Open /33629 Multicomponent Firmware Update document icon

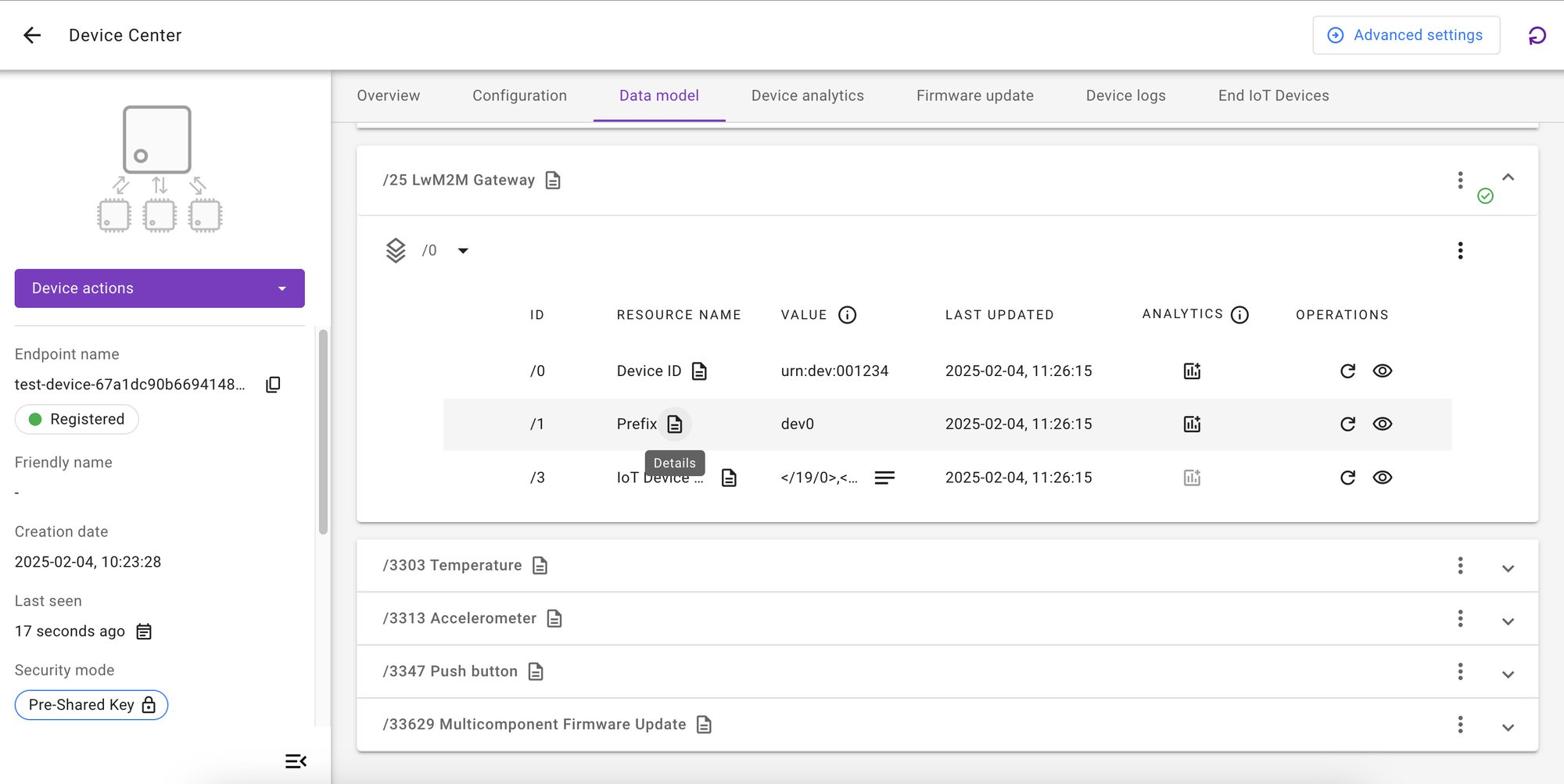[704, 725]
